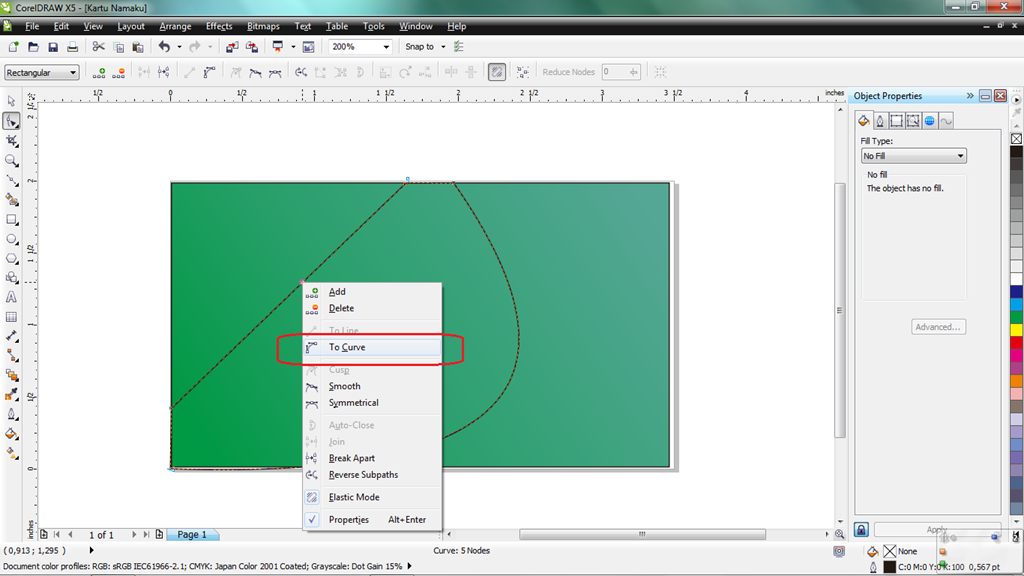Expand the Object Properties docker chevron
Image resolution: width=1024 pixels, height=576 pixels.
point(970,96)
